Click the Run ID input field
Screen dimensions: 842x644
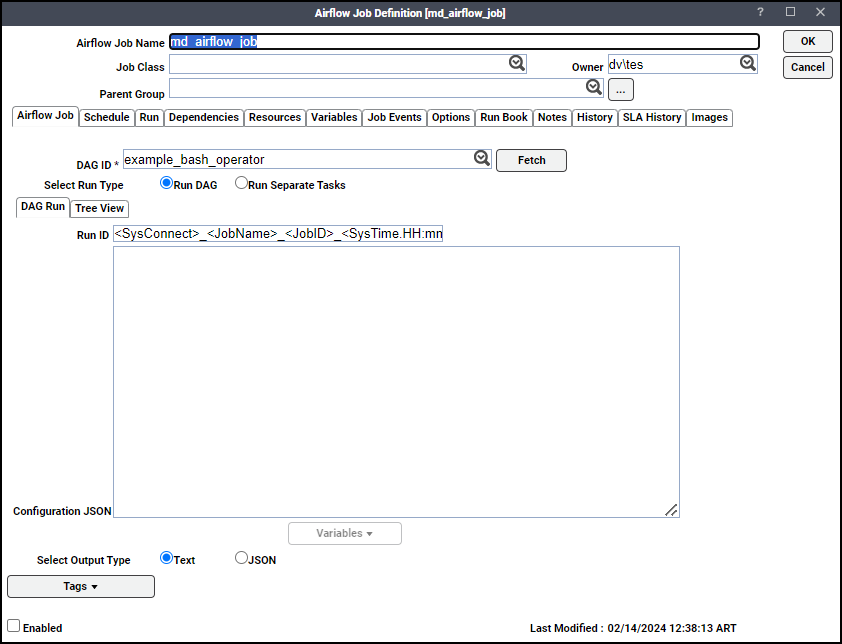pos(278,234)
